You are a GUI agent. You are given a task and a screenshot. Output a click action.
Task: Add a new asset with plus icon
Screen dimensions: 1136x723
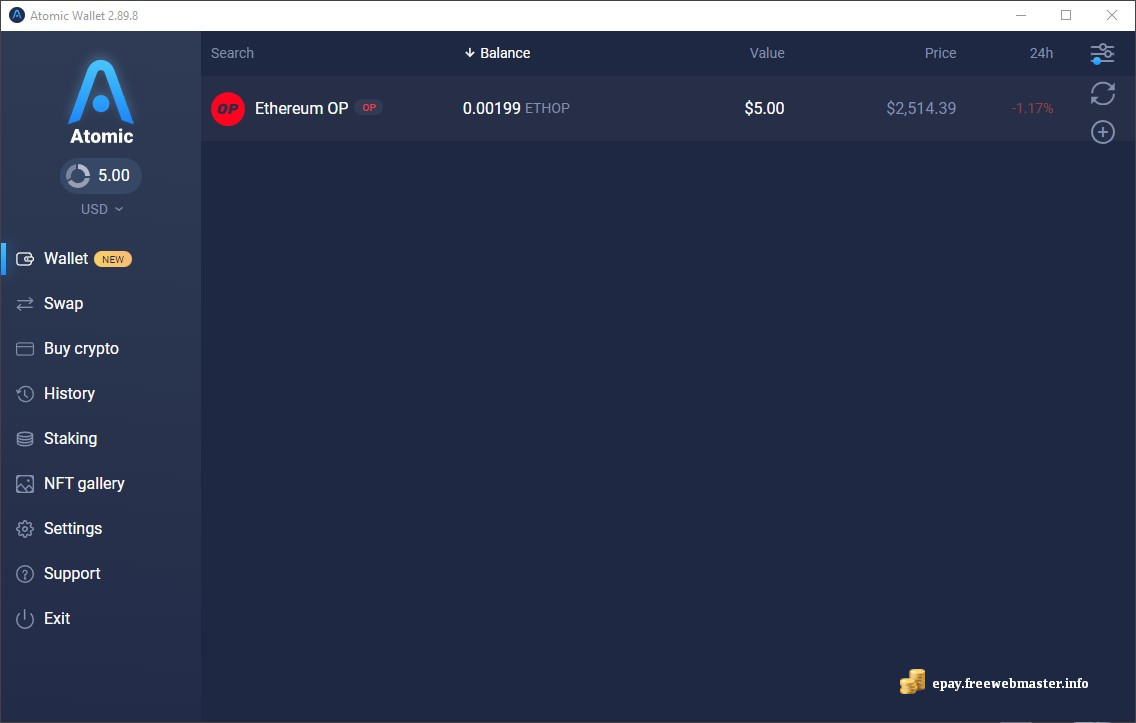[1102, 132]
